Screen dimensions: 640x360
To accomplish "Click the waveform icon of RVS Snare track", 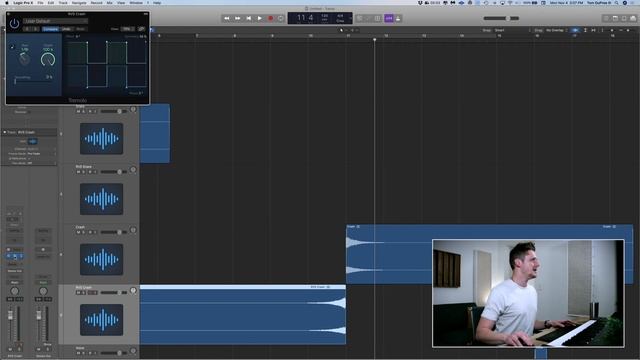I will [x=101, y=199].
